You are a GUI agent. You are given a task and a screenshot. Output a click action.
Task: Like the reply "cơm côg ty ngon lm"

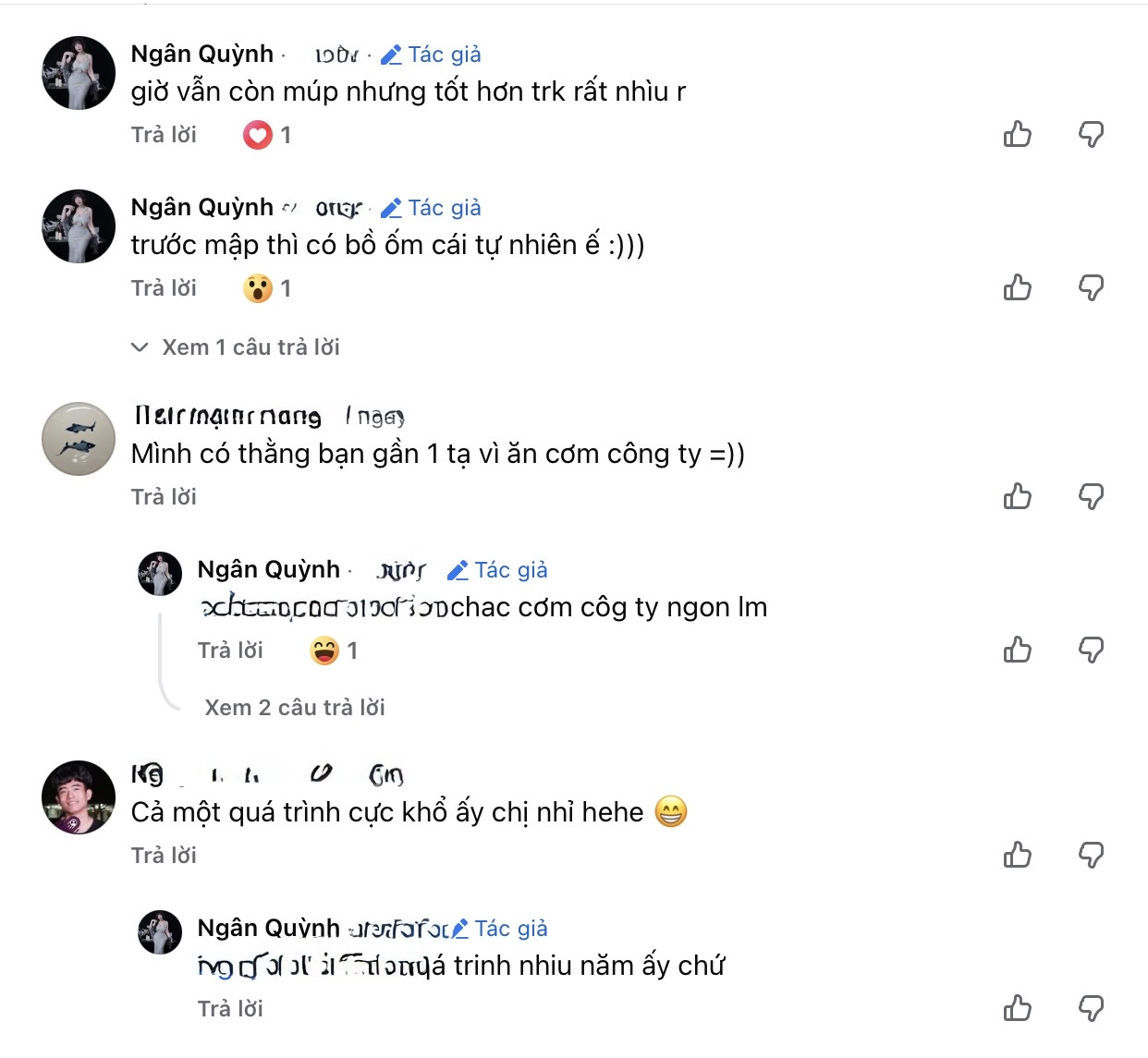[1017, 650]
